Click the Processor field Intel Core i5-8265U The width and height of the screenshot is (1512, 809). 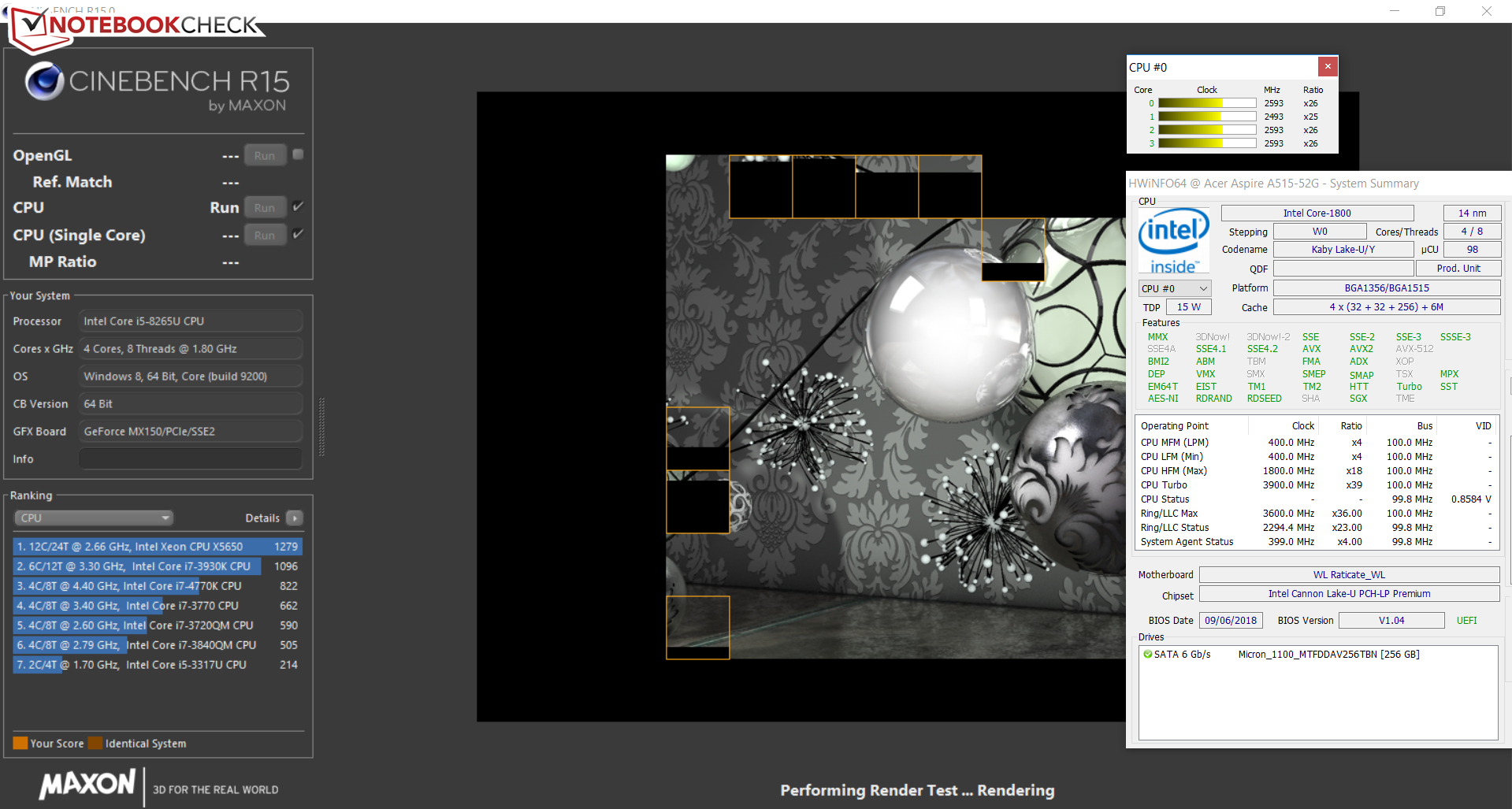pyautogui.click(x=191, y=321)
